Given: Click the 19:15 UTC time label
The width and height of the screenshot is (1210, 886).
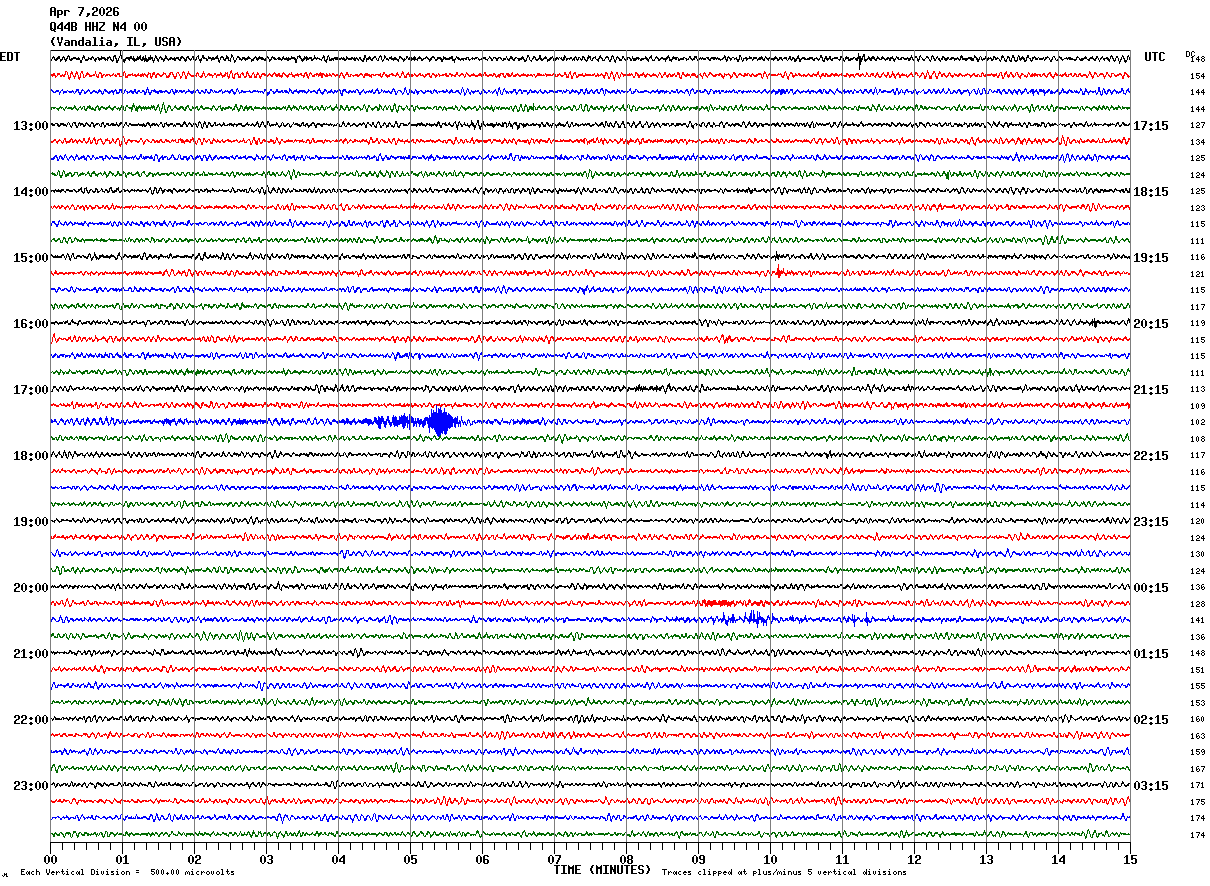Looking at the screenshot, I should [x=1151, y=258].
